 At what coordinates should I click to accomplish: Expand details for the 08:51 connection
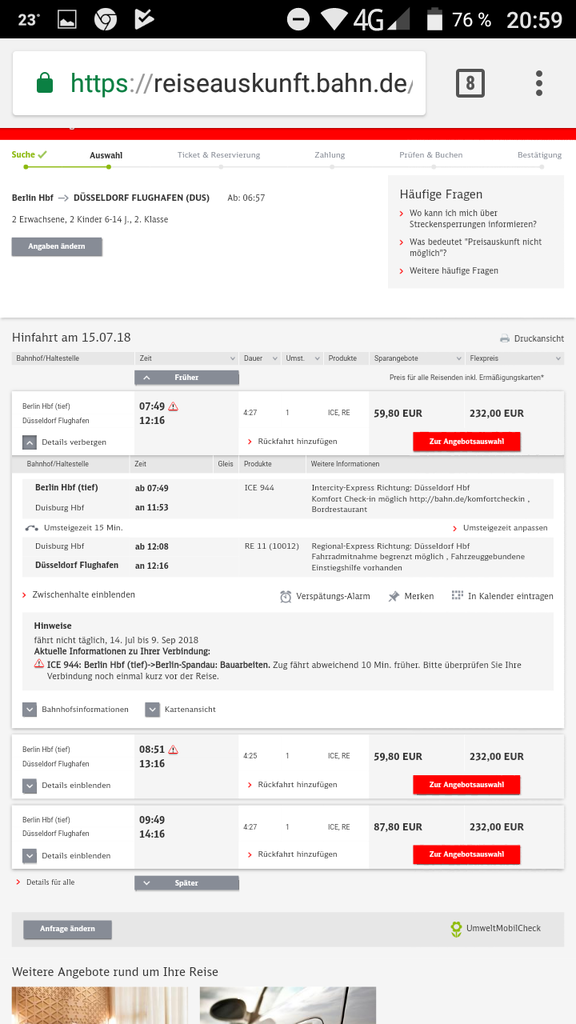29,785
